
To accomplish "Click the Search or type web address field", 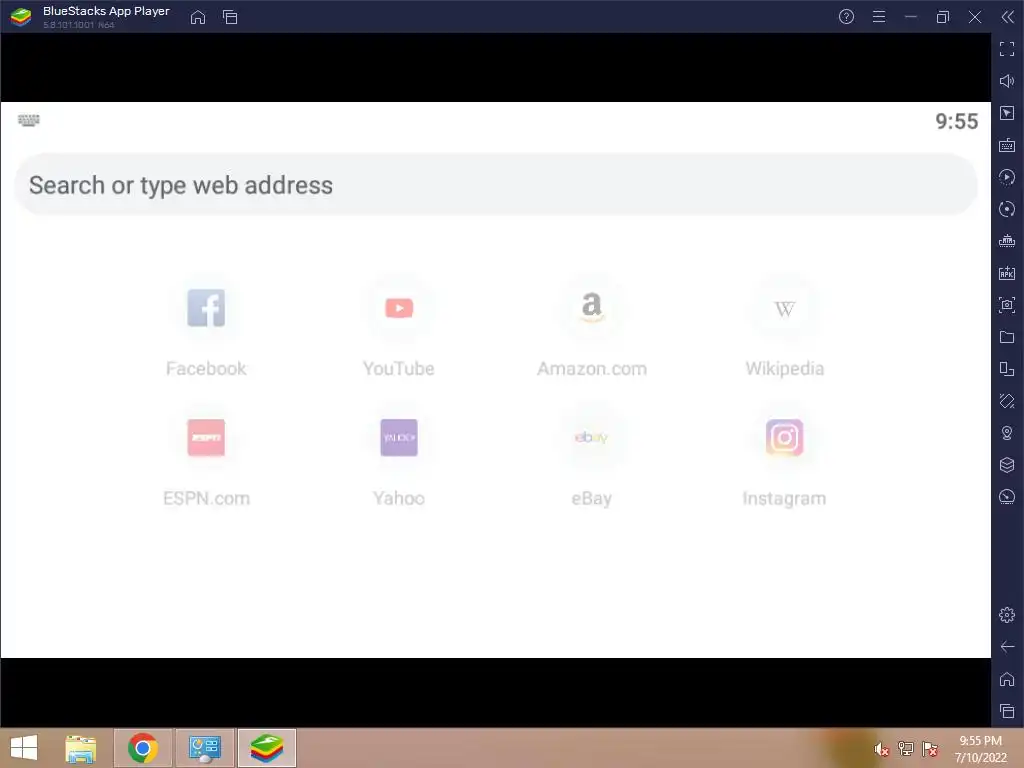I will [496, 185].
